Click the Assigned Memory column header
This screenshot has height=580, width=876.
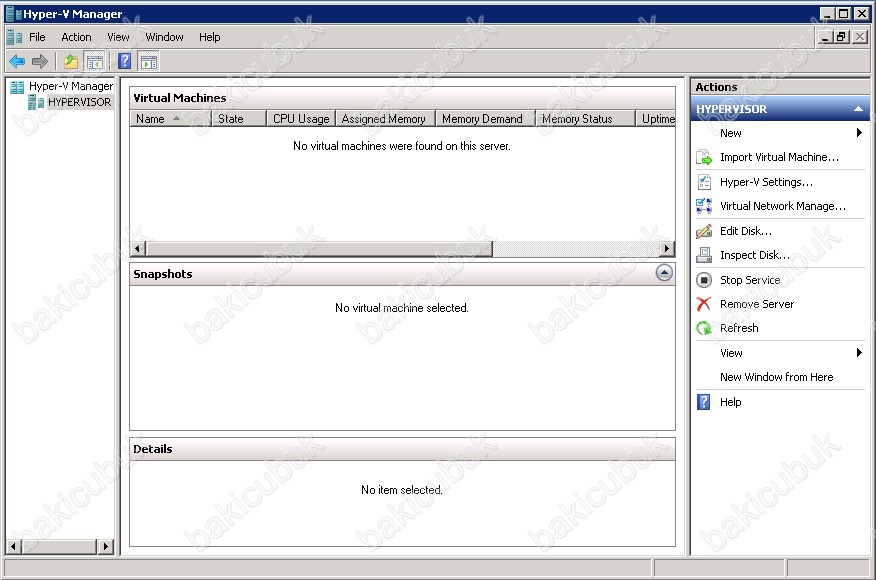pyautogui.click(x=385, y=119)
